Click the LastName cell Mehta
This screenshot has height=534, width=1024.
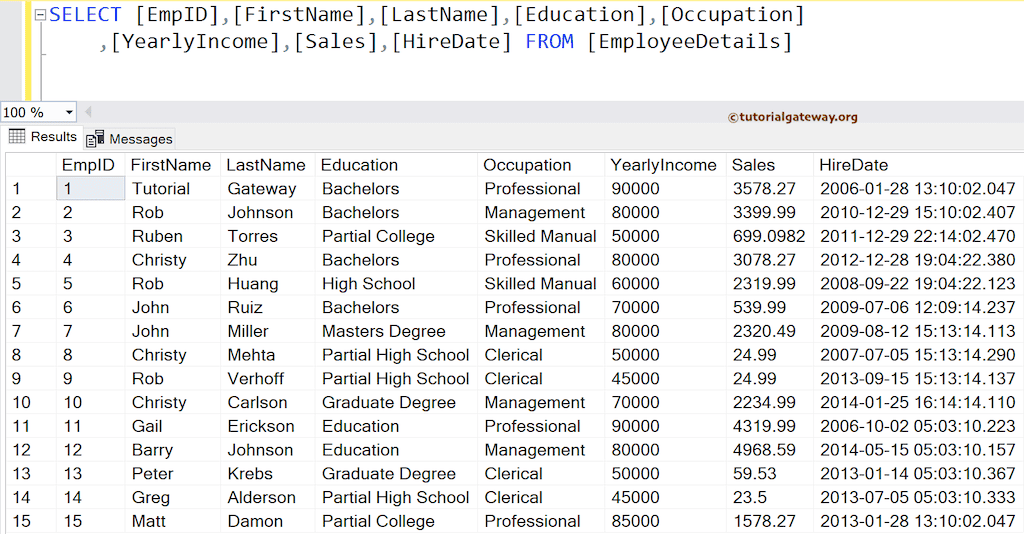[x=268, y=355]
